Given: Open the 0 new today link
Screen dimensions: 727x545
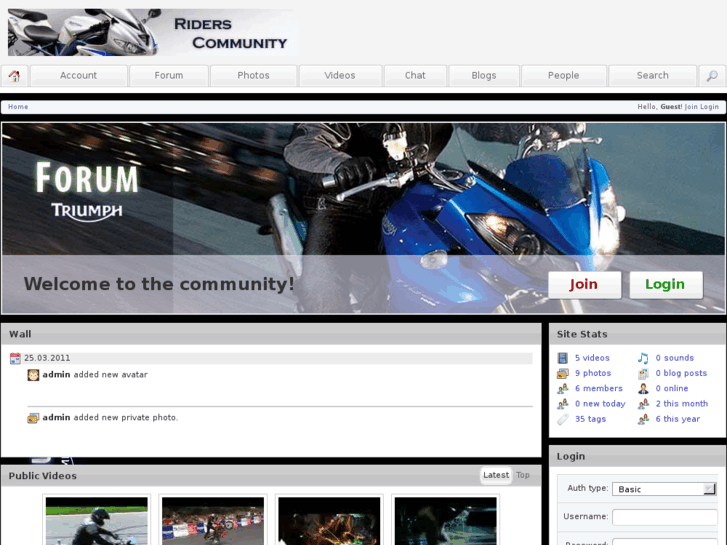Looking at the screenshot, I should (600, 404).
